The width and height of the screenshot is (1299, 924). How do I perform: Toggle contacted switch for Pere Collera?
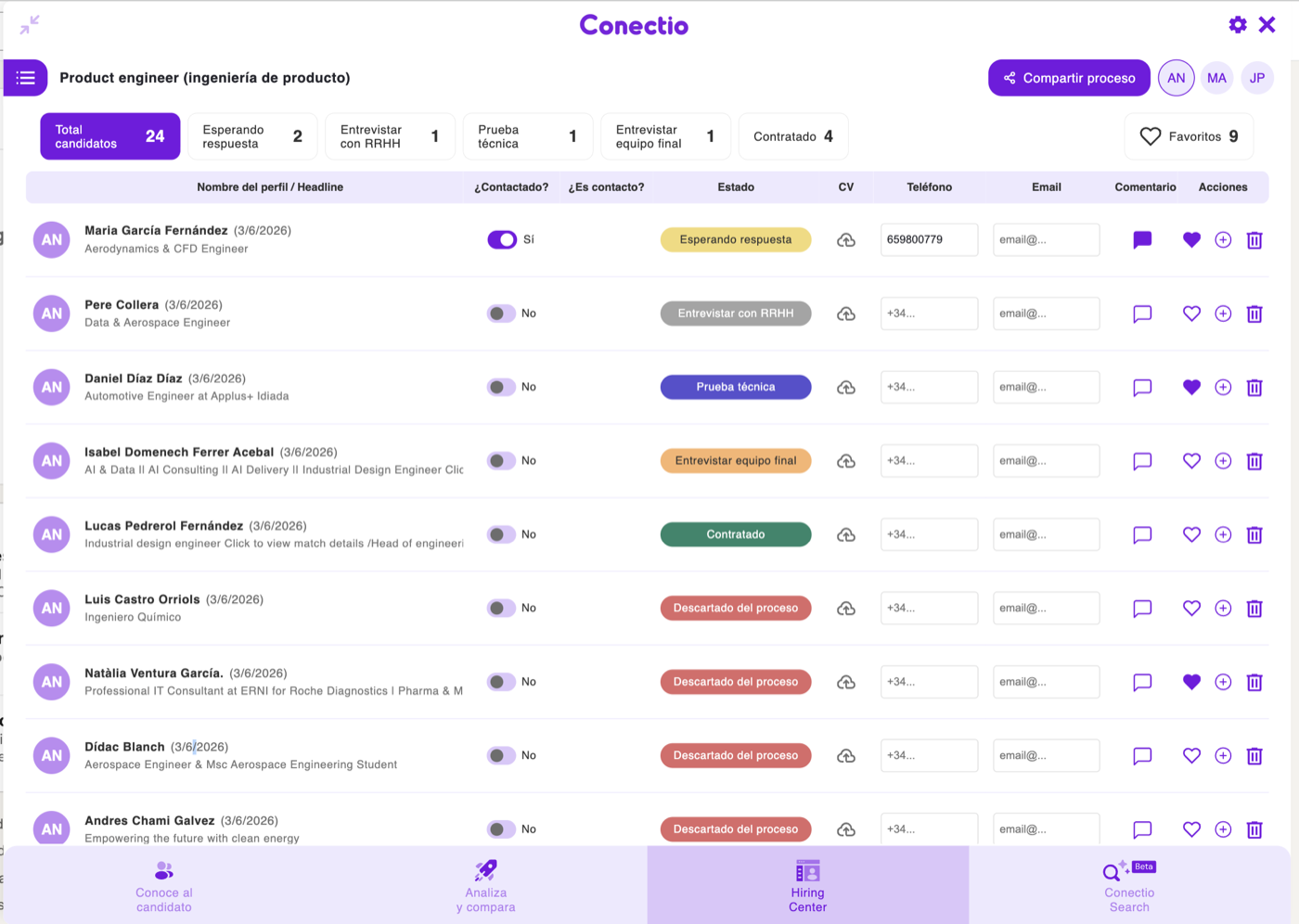point(502,314)
